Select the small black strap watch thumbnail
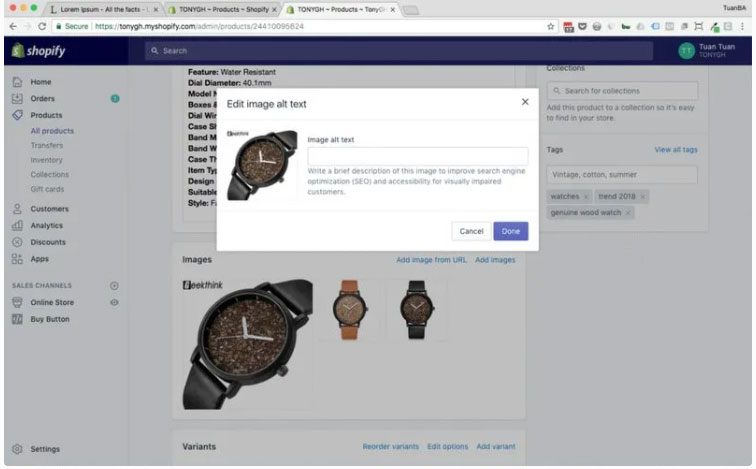756x469 pixels. tap(417, 309)
